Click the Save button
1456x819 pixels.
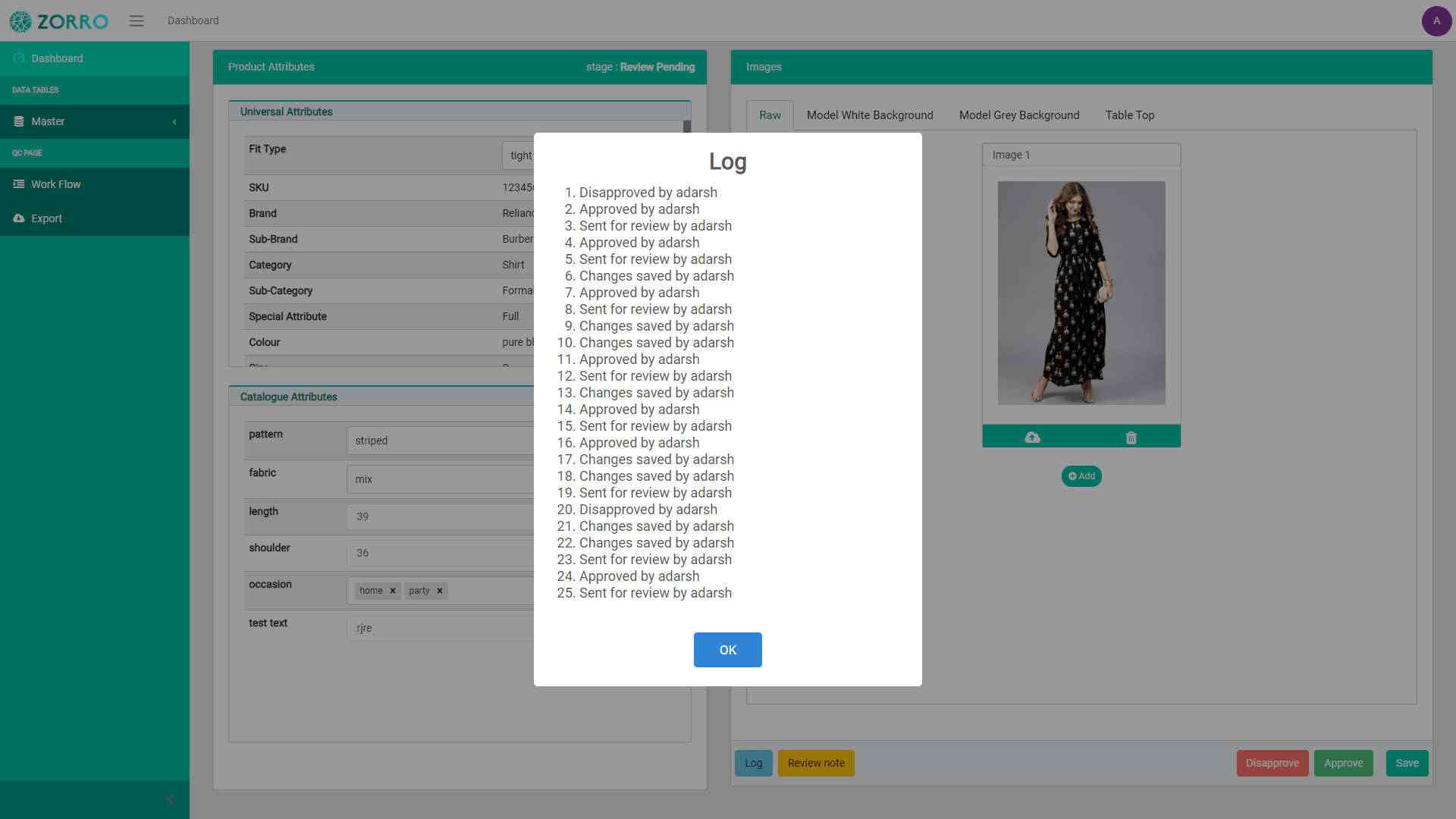pyautogui.click(x=1407, y=763)
